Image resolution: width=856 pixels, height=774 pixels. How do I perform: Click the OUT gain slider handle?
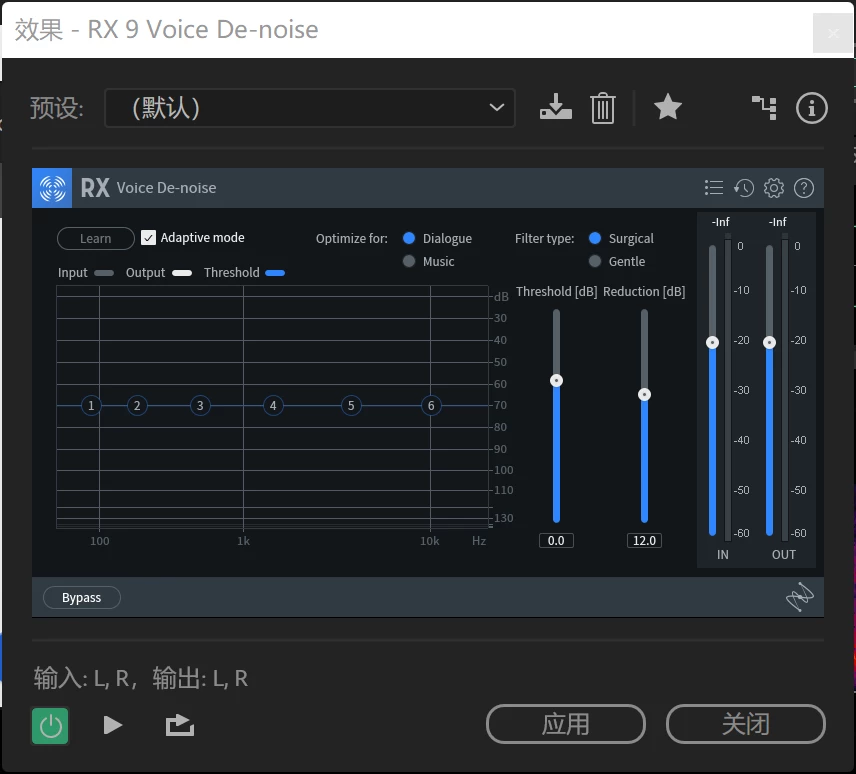click(x=769, y=342)
